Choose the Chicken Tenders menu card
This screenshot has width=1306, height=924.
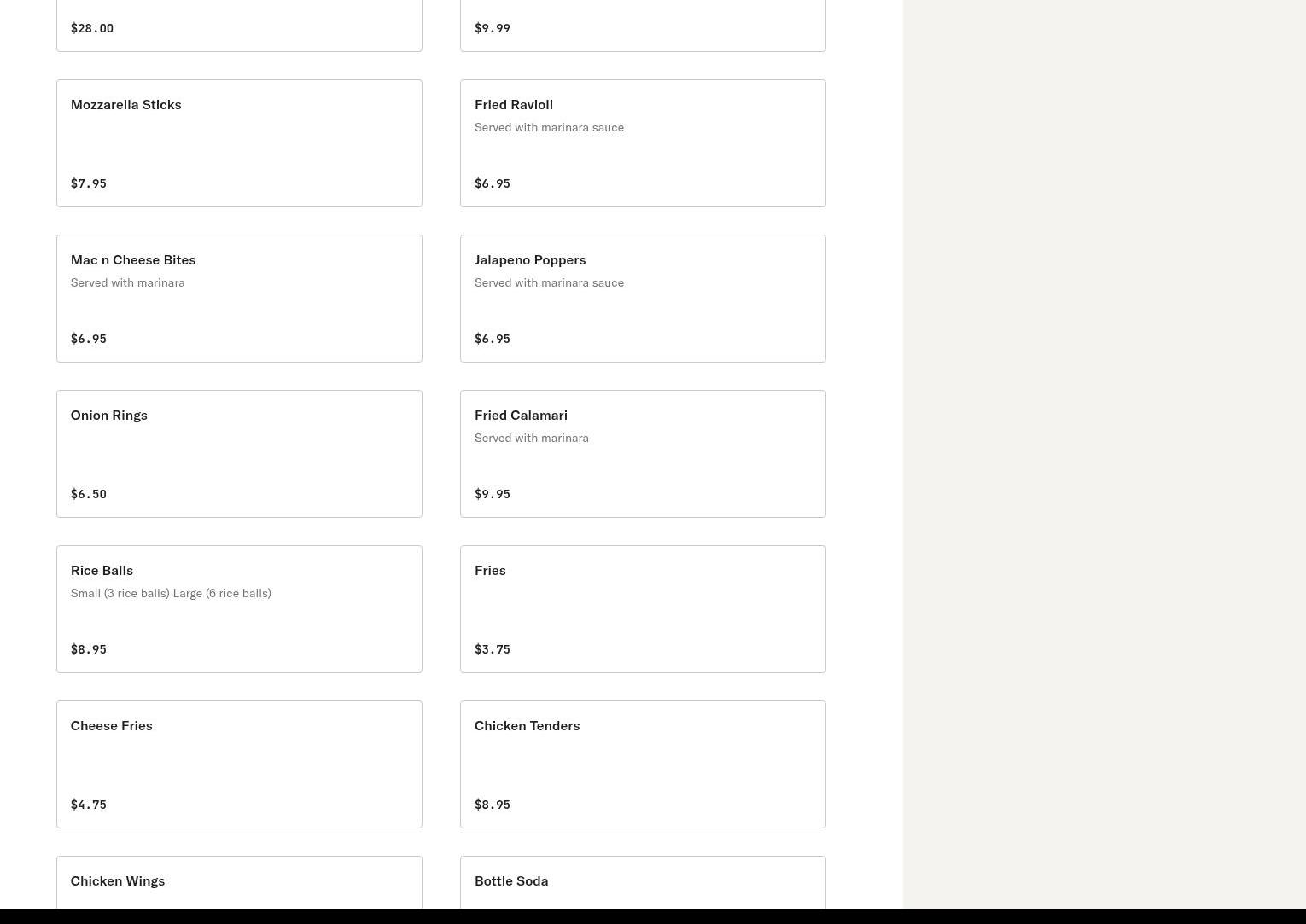[643, 764]
